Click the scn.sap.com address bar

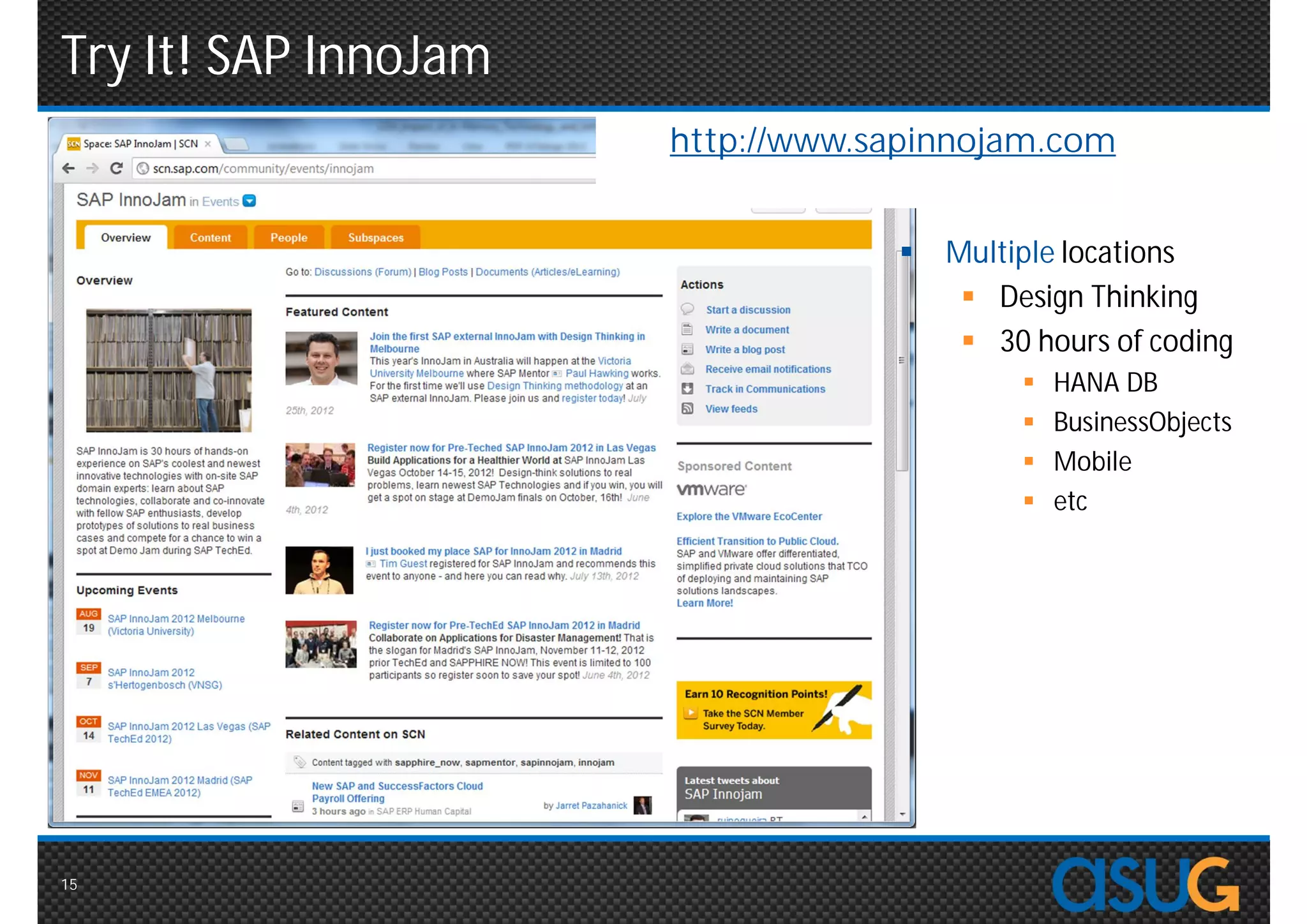pyautogui.click(x=364, y=168)
